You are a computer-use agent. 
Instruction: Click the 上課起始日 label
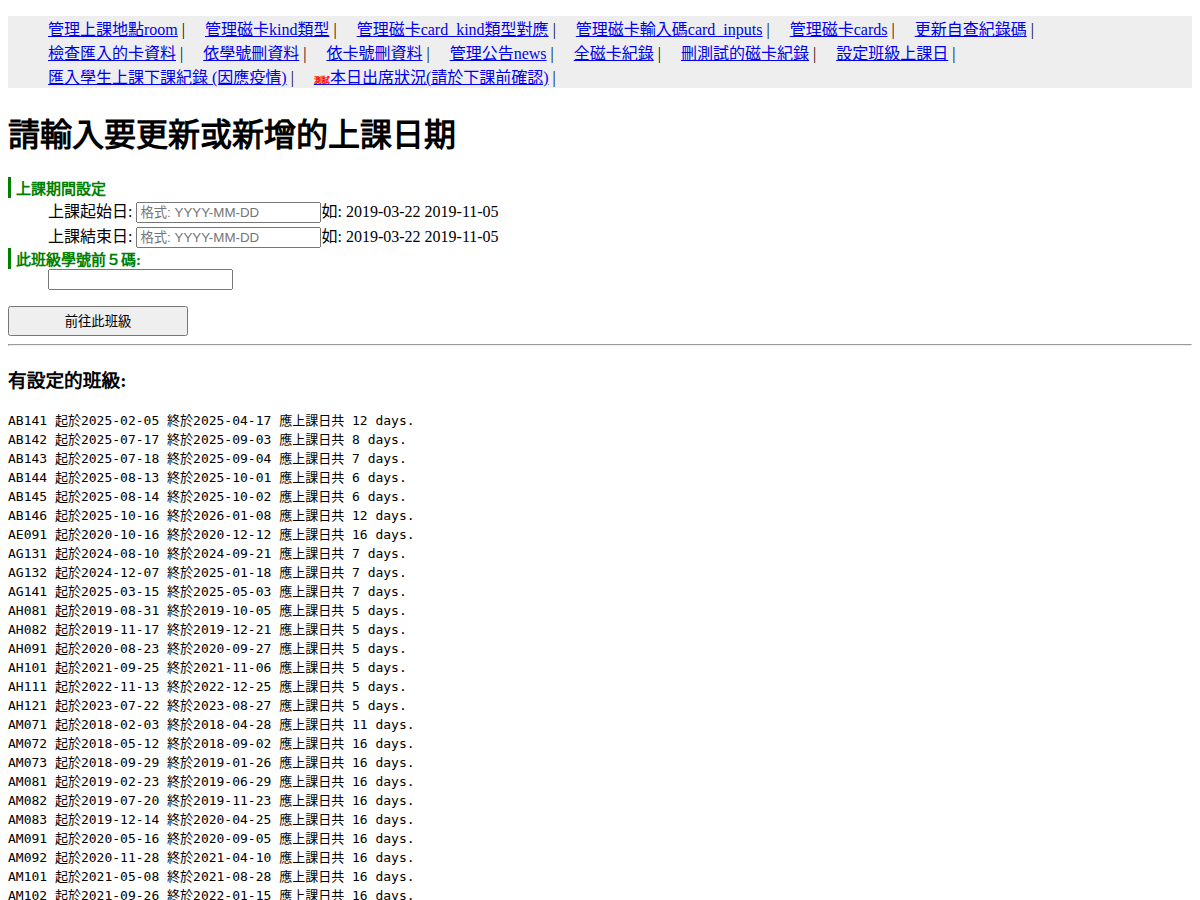[90, 212]
